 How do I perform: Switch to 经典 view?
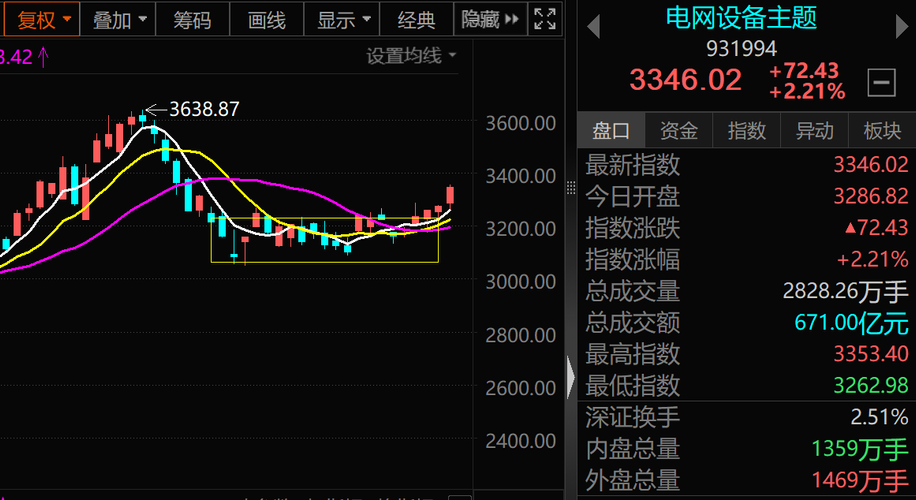pos(417,20)
